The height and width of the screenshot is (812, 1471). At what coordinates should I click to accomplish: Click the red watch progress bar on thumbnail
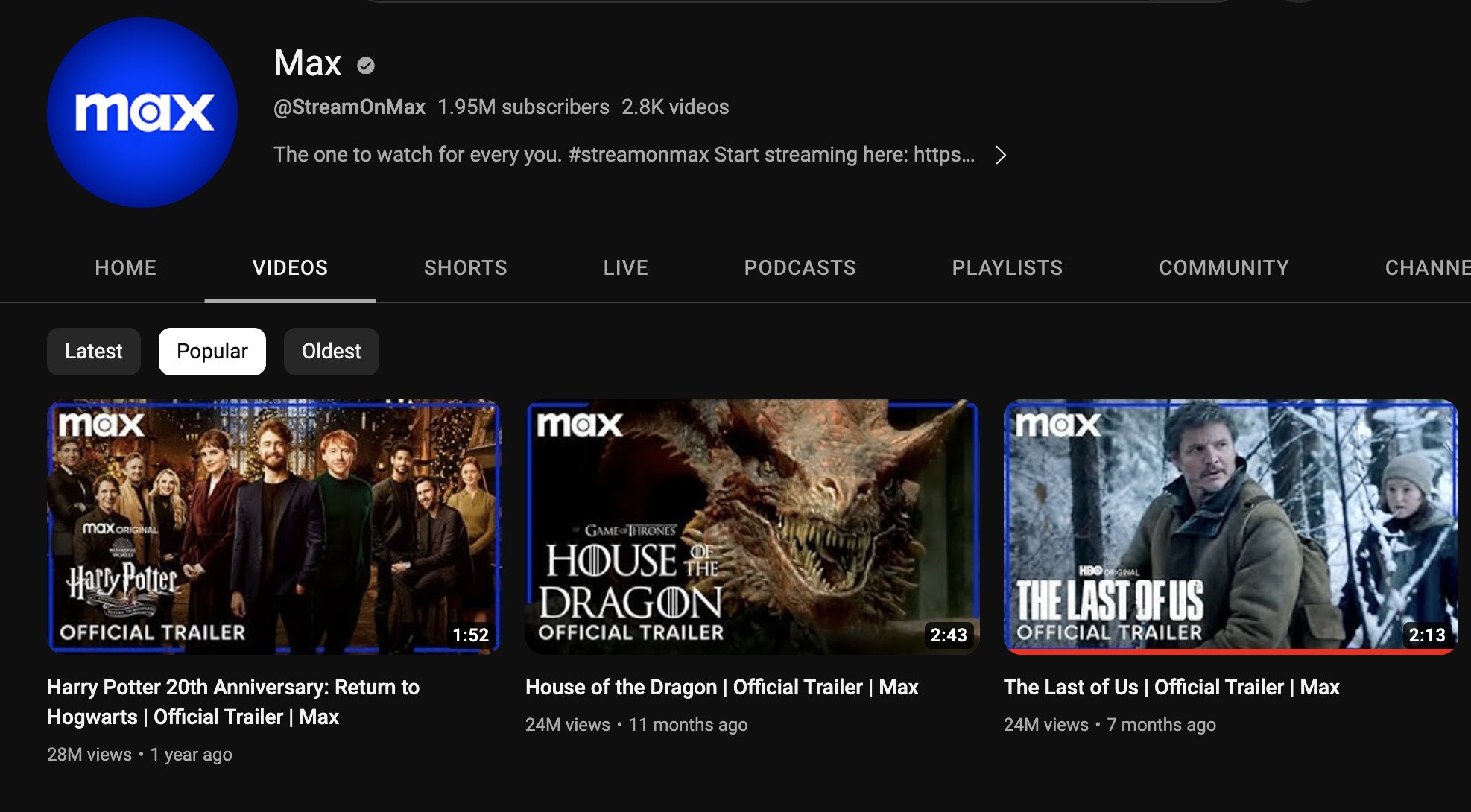coord(1230,652)
